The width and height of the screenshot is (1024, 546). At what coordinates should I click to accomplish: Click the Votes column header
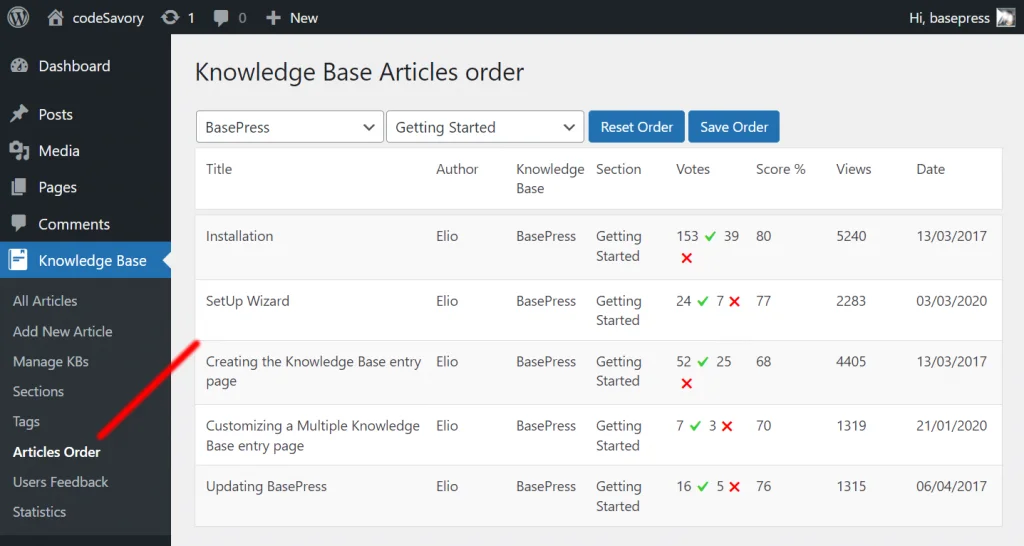(693, 169)
